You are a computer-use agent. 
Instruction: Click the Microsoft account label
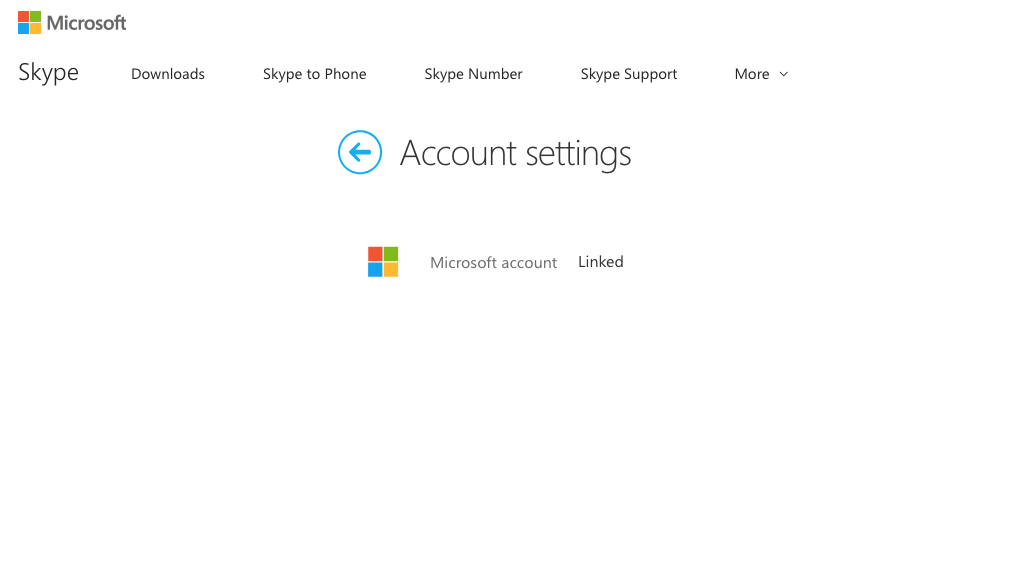click(493, 262)
